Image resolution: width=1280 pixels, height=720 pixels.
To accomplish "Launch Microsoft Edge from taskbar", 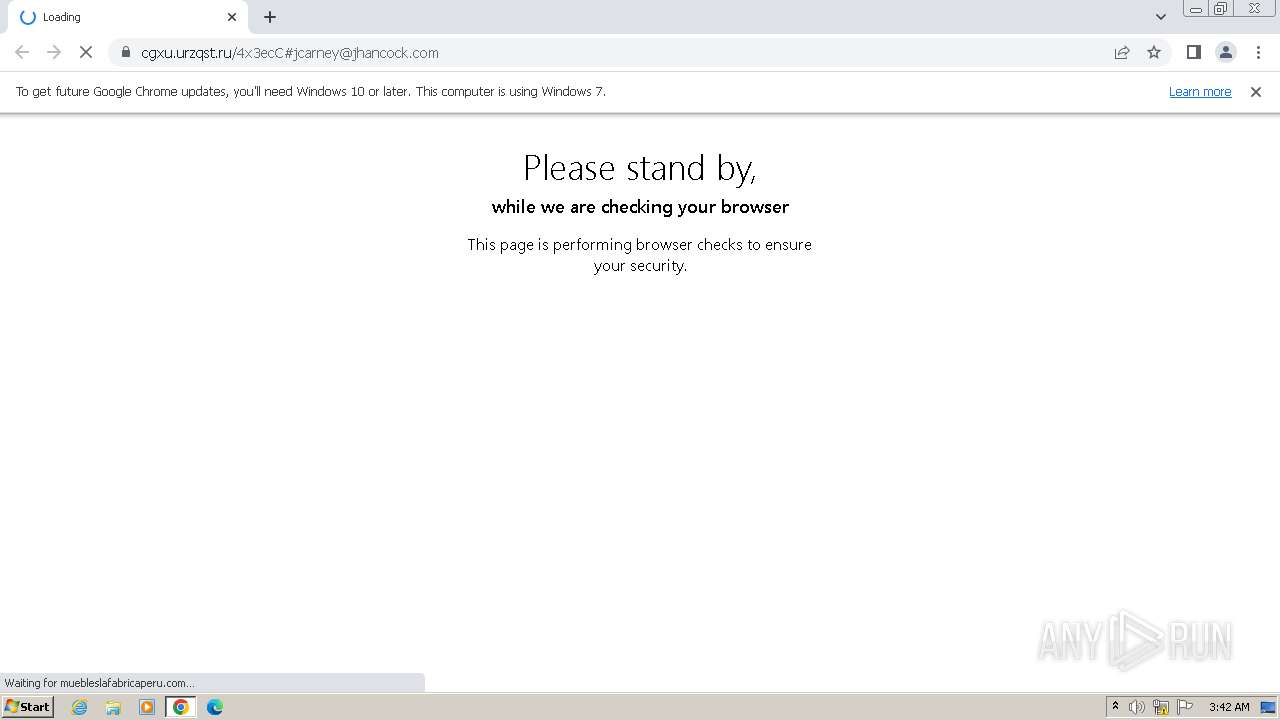I will [215, 707].
